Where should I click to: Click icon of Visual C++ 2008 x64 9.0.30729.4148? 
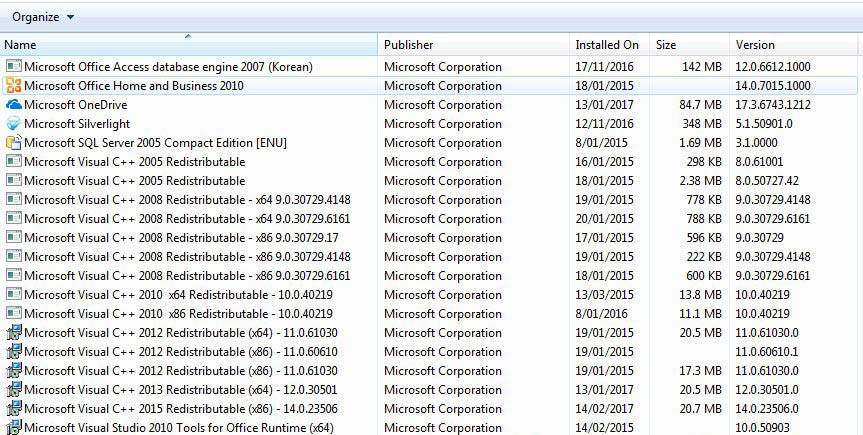(x=14, y=199)
